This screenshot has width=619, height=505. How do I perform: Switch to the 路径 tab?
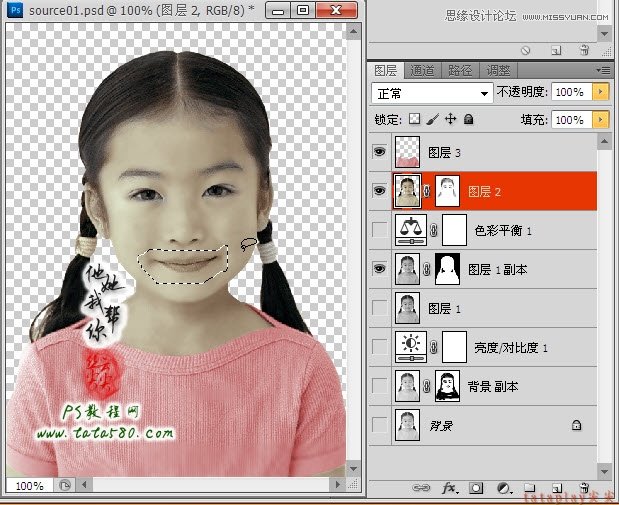tap(460, 71)
